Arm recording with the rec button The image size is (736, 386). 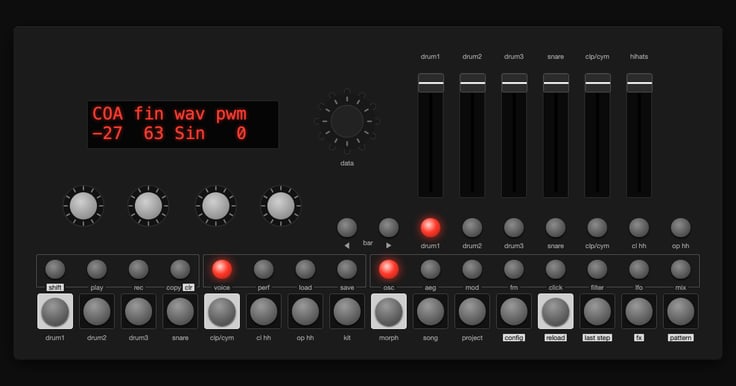pyautogui.click(x=138, y=270)
